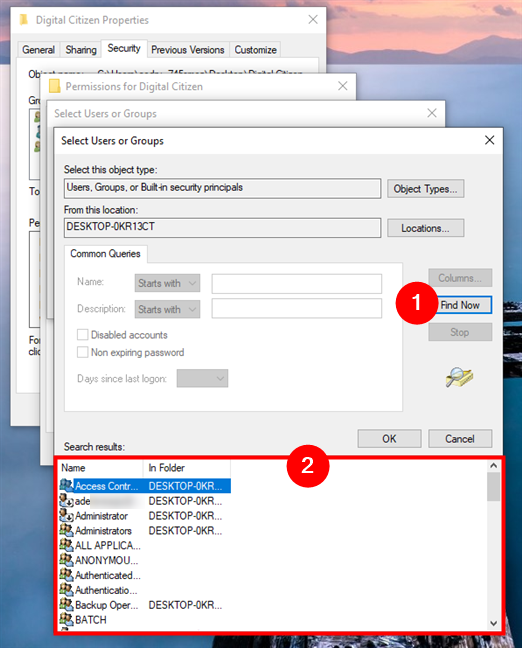
Task: Open the Name Starts with dropdown
Action: [167, 284]
